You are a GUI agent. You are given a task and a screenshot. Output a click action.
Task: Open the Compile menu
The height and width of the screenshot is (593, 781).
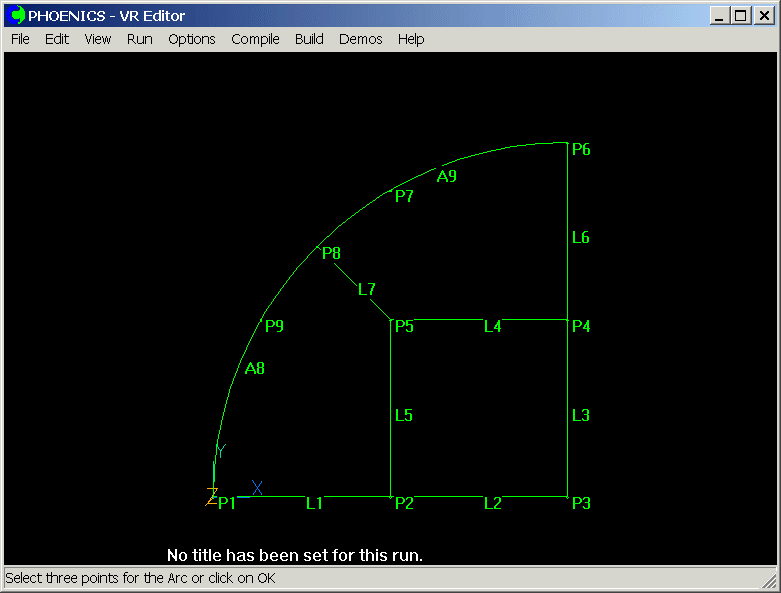[x=255, y=39]
